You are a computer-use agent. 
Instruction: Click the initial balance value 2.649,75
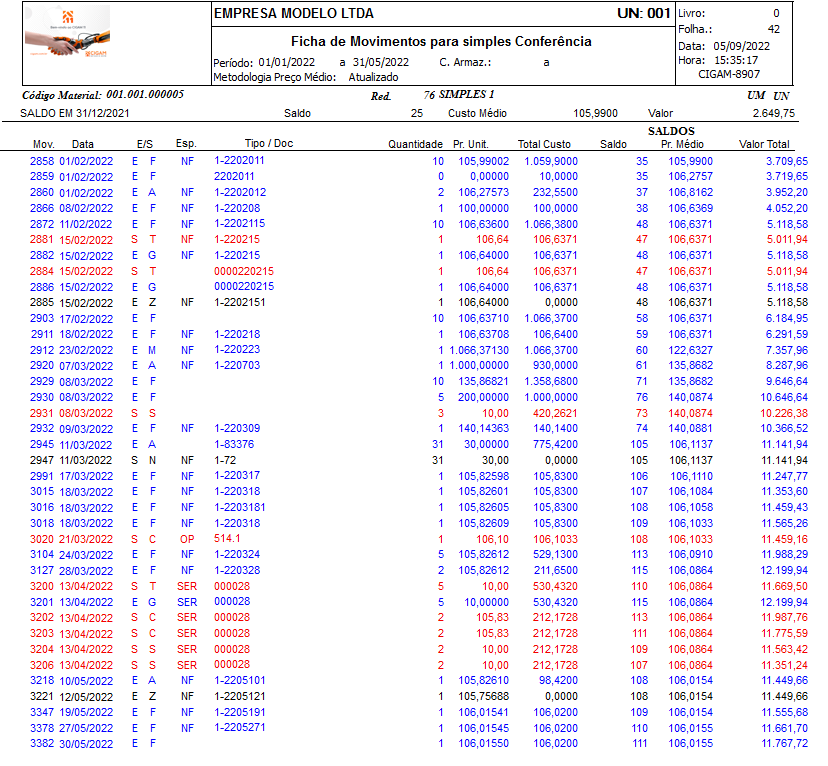tap(774, 114)
